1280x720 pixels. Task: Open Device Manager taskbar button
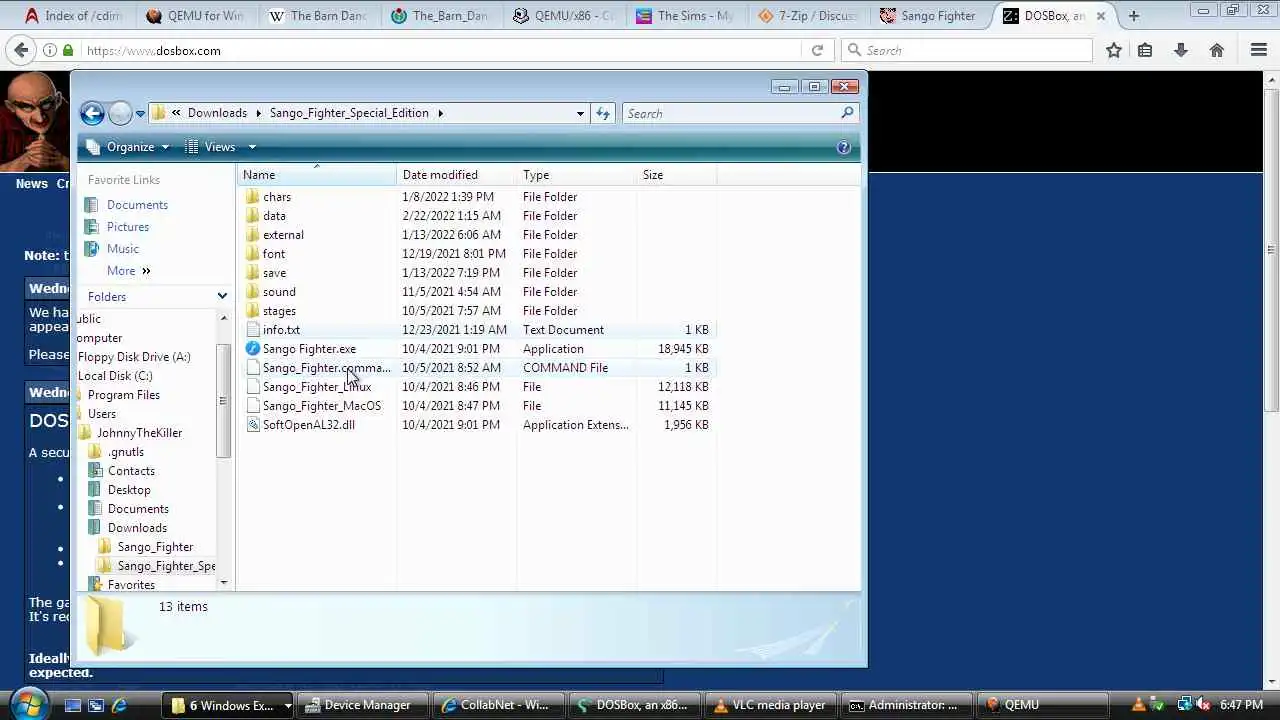[363, 705]
